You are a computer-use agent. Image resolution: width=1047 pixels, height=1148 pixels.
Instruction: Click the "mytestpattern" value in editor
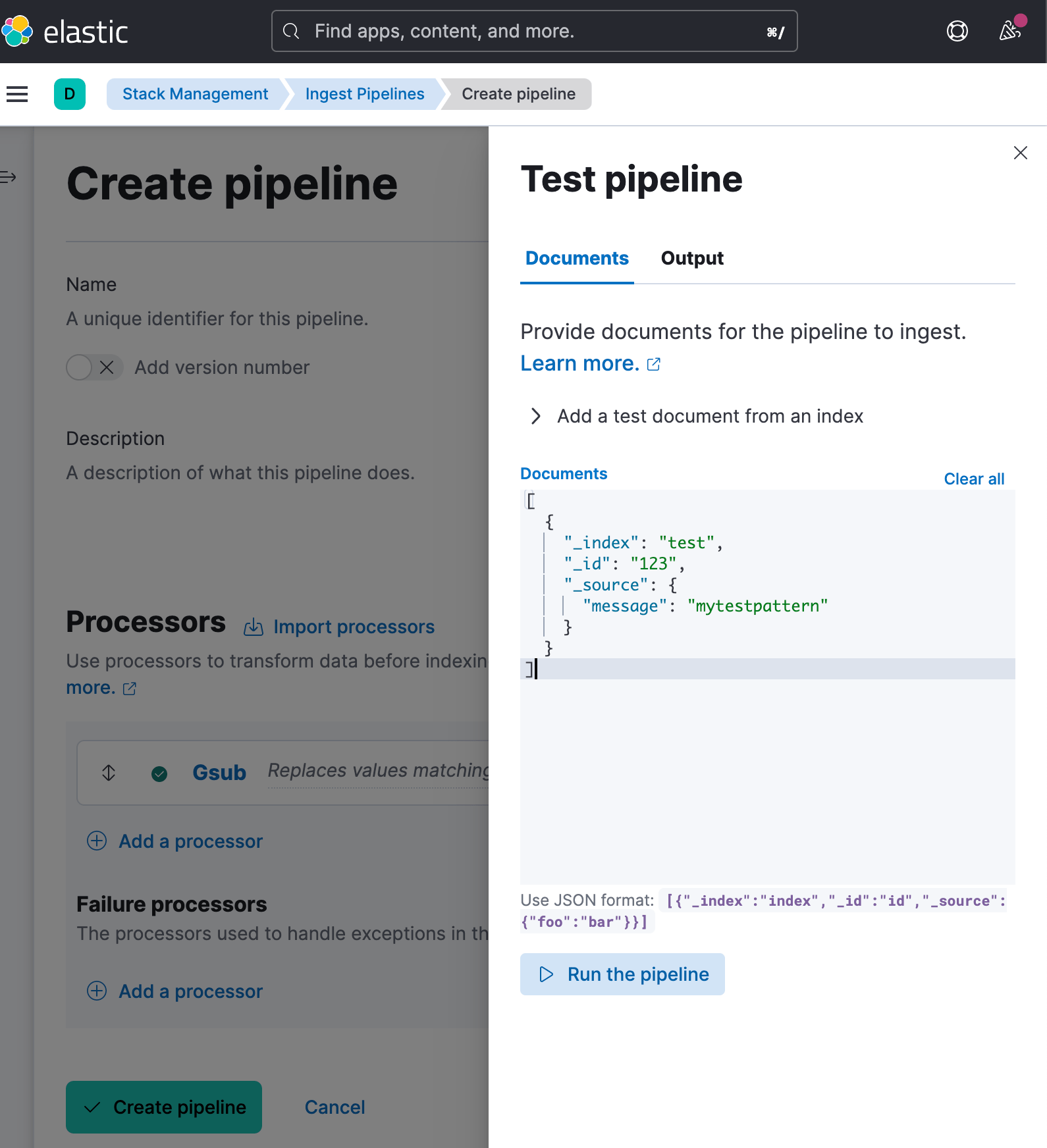point(757,606)
